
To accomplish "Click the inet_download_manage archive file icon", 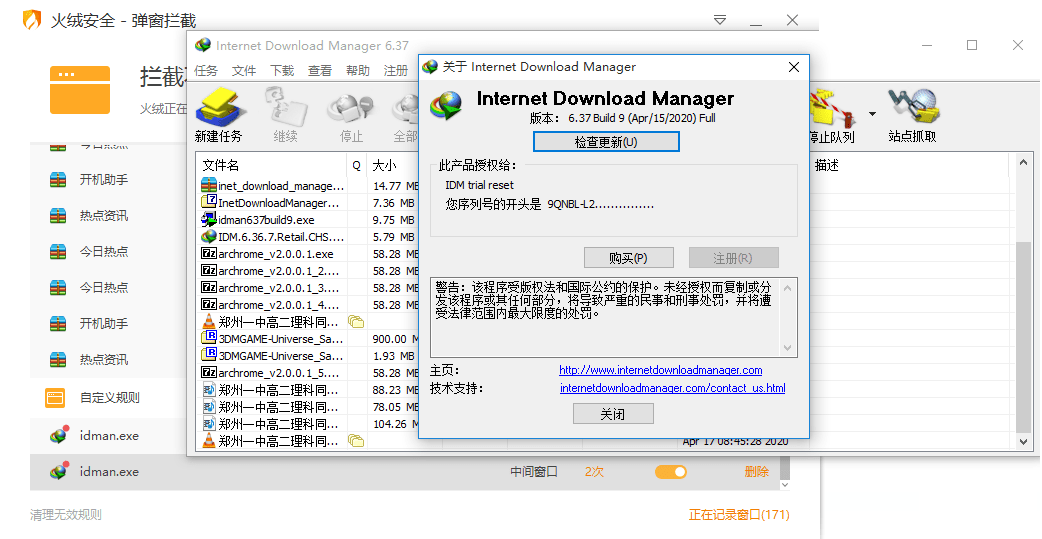I will pos(209,185).
